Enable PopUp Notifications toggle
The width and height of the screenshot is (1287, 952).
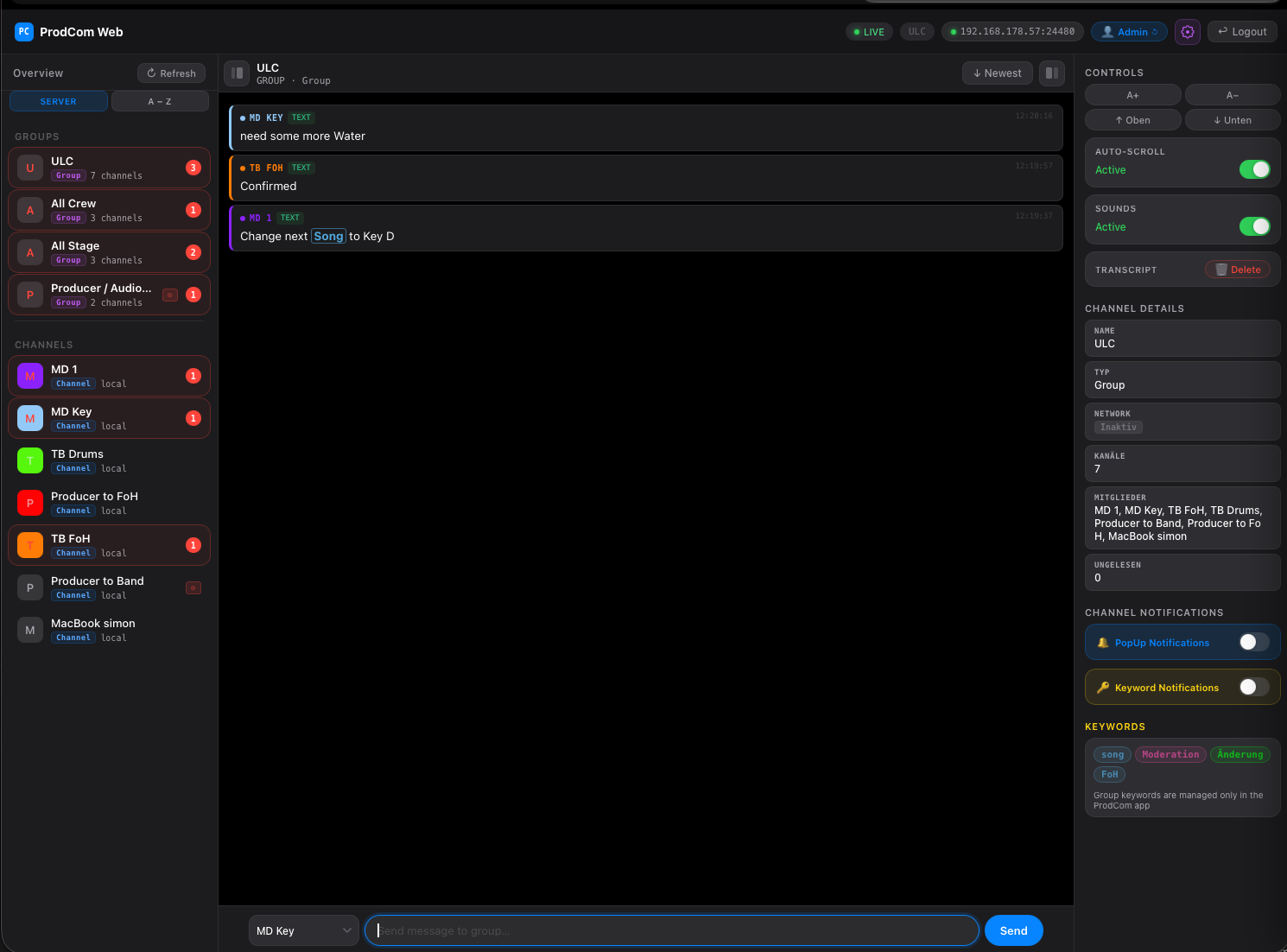coord(1254,642)
